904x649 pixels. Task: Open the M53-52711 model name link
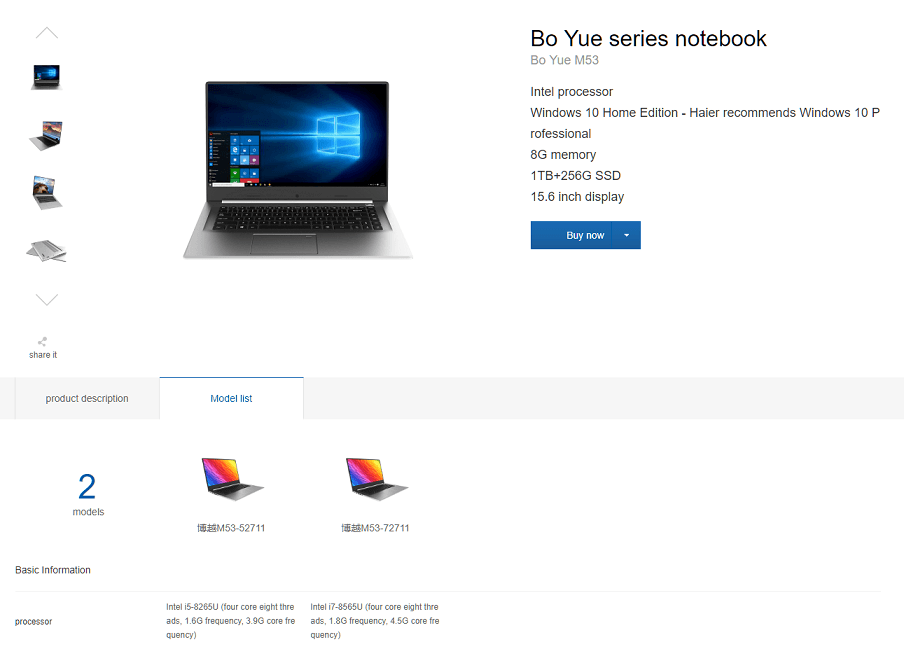coord(231,528)
